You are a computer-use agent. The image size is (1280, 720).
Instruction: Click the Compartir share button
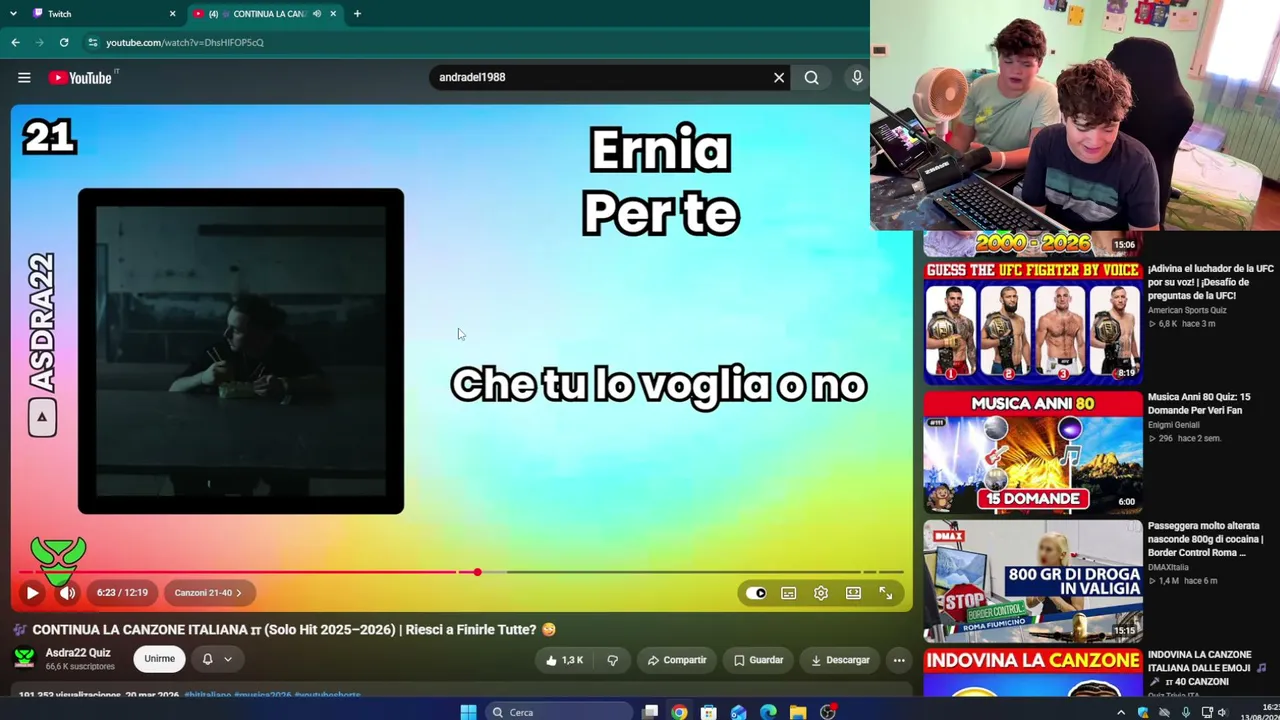[677, 660]
